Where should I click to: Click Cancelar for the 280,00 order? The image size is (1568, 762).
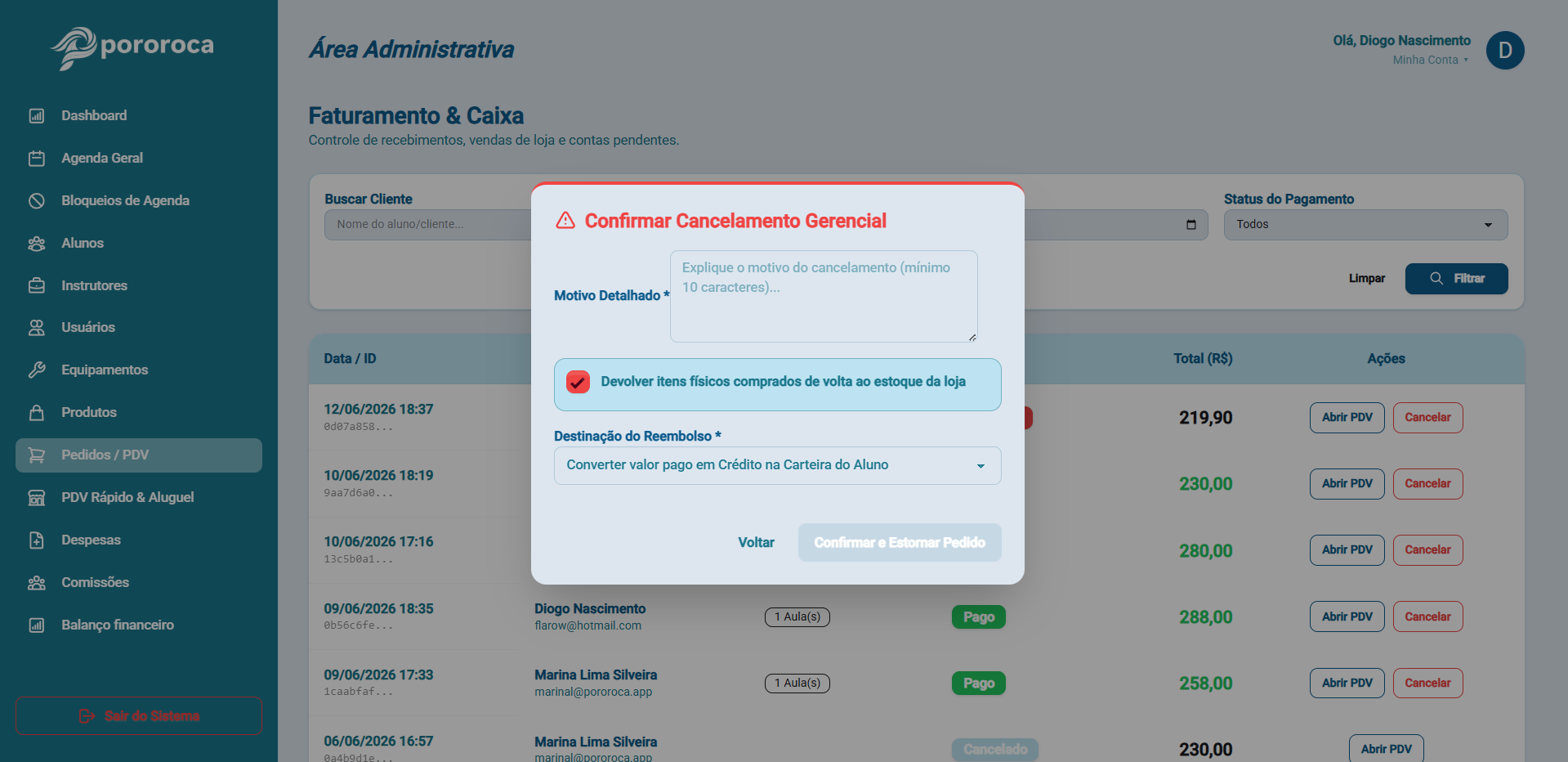(1427, 550)
